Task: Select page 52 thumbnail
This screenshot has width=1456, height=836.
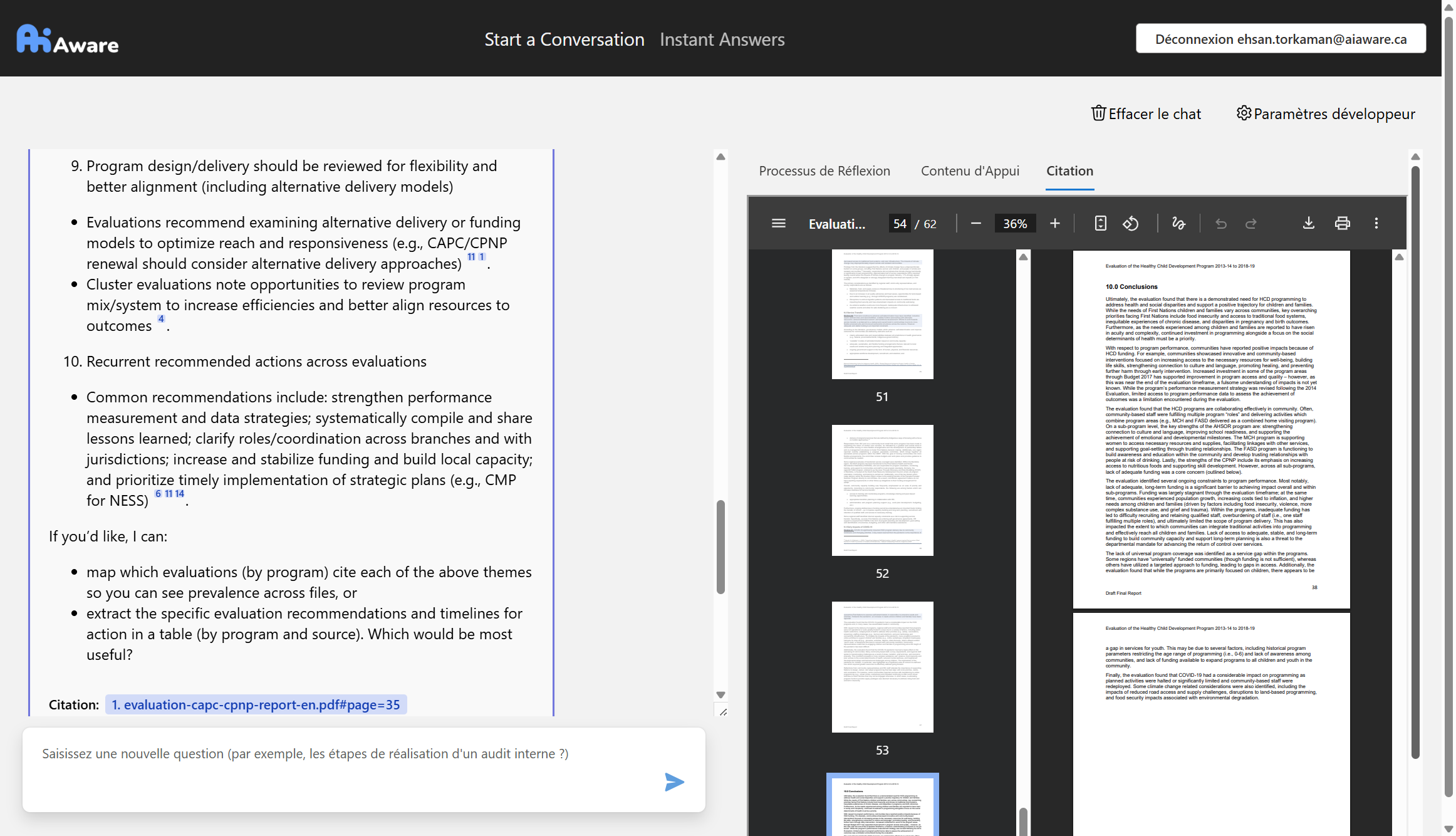Action: (882, 490)
